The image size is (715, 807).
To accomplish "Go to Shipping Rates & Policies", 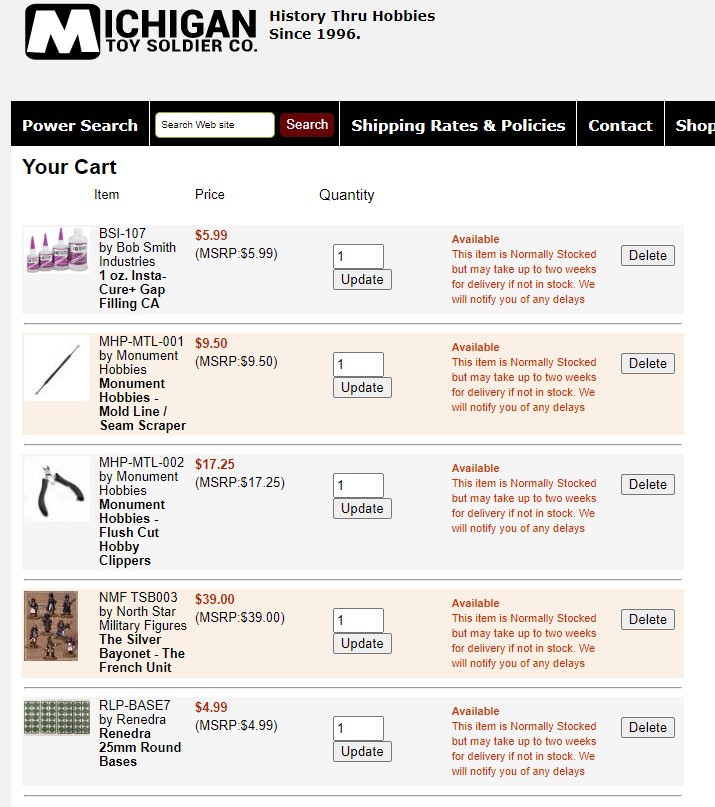I will point(458,125).
